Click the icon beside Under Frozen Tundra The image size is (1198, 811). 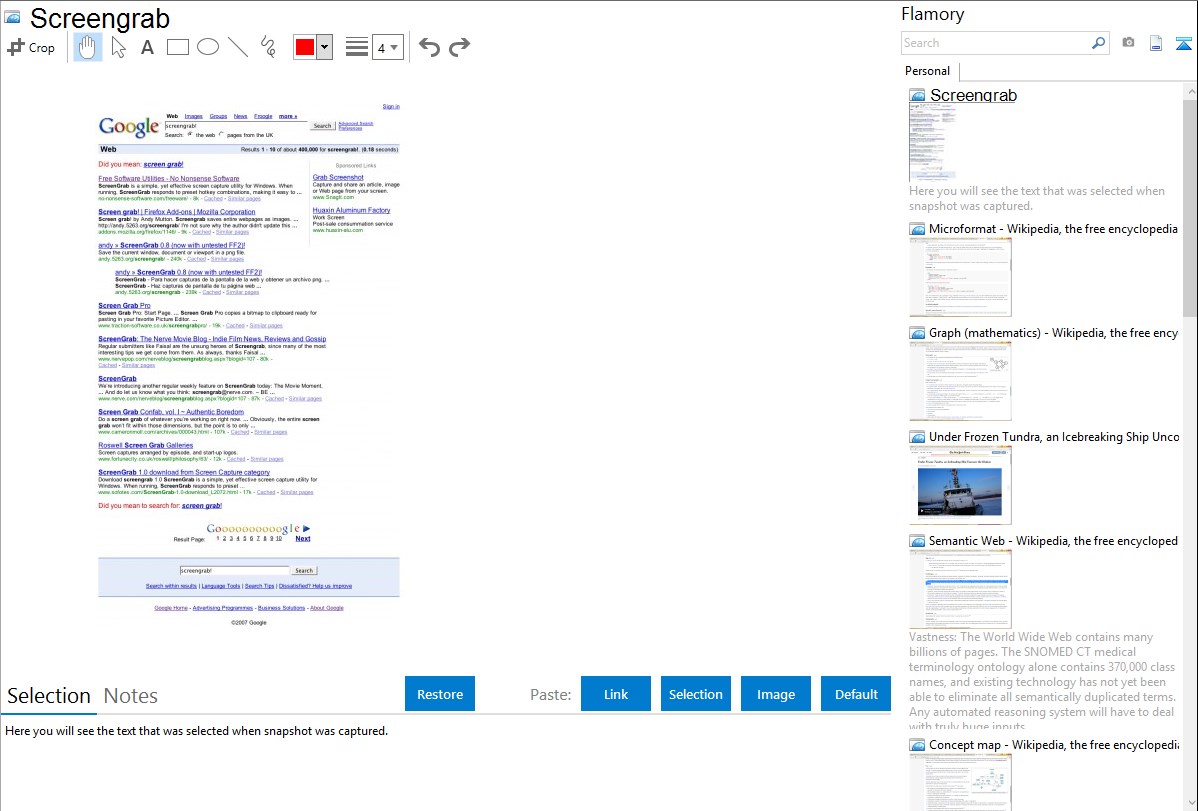click(918, 436)
